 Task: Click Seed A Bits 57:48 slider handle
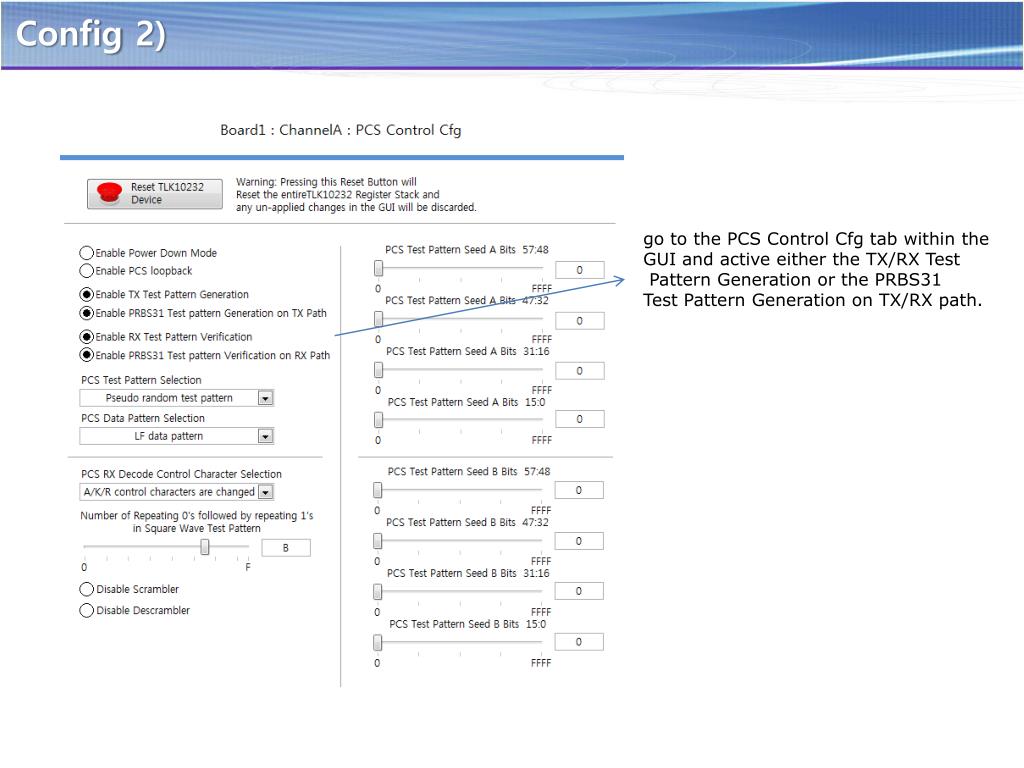point(378,268)
